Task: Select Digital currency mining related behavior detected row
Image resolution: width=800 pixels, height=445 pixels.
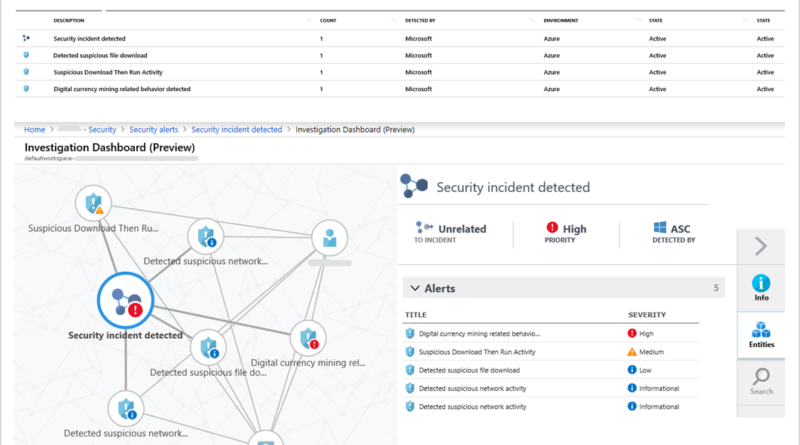Action: (x=400, y=89)
